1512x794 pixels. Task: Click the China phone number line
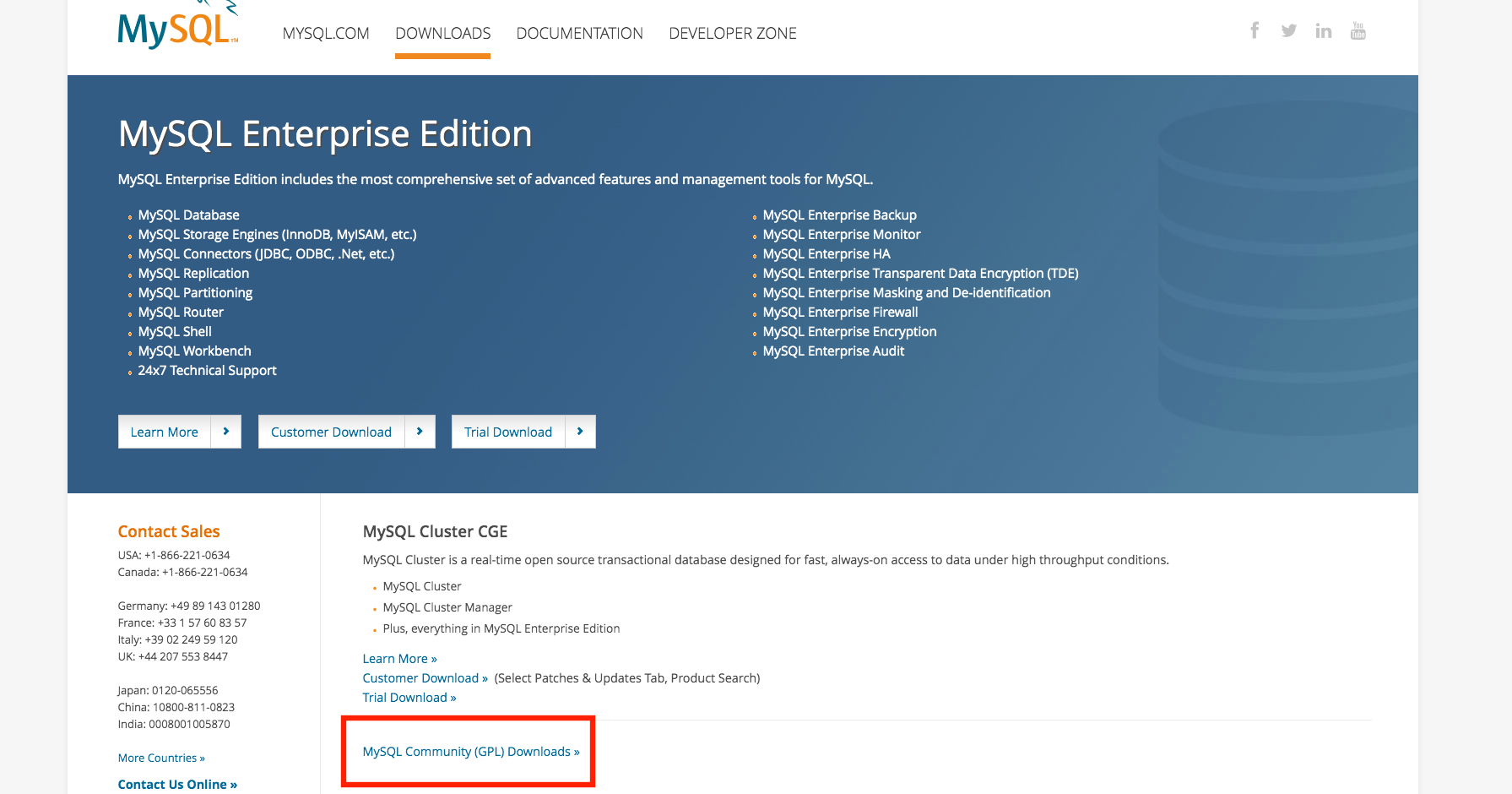pyautogui.click(x=176, y=708)
